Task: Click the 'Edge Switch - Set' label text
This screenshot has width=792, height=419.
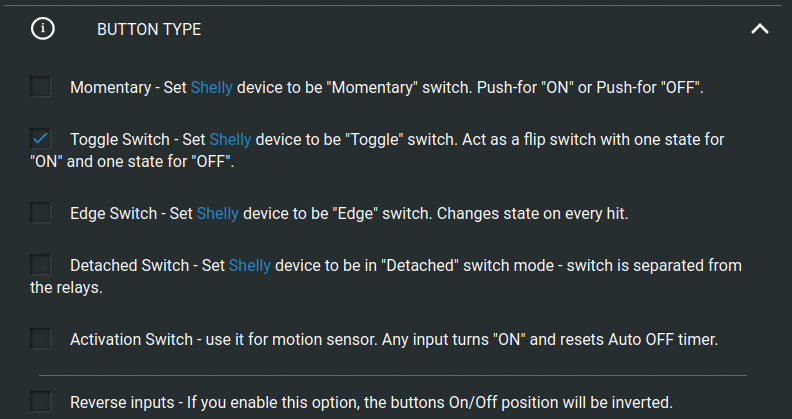Action: 131,214
